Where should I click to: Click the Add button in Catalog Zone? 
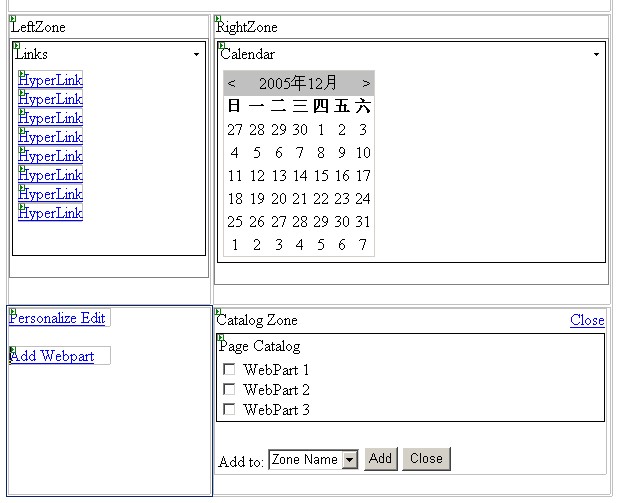coord(381,459)
